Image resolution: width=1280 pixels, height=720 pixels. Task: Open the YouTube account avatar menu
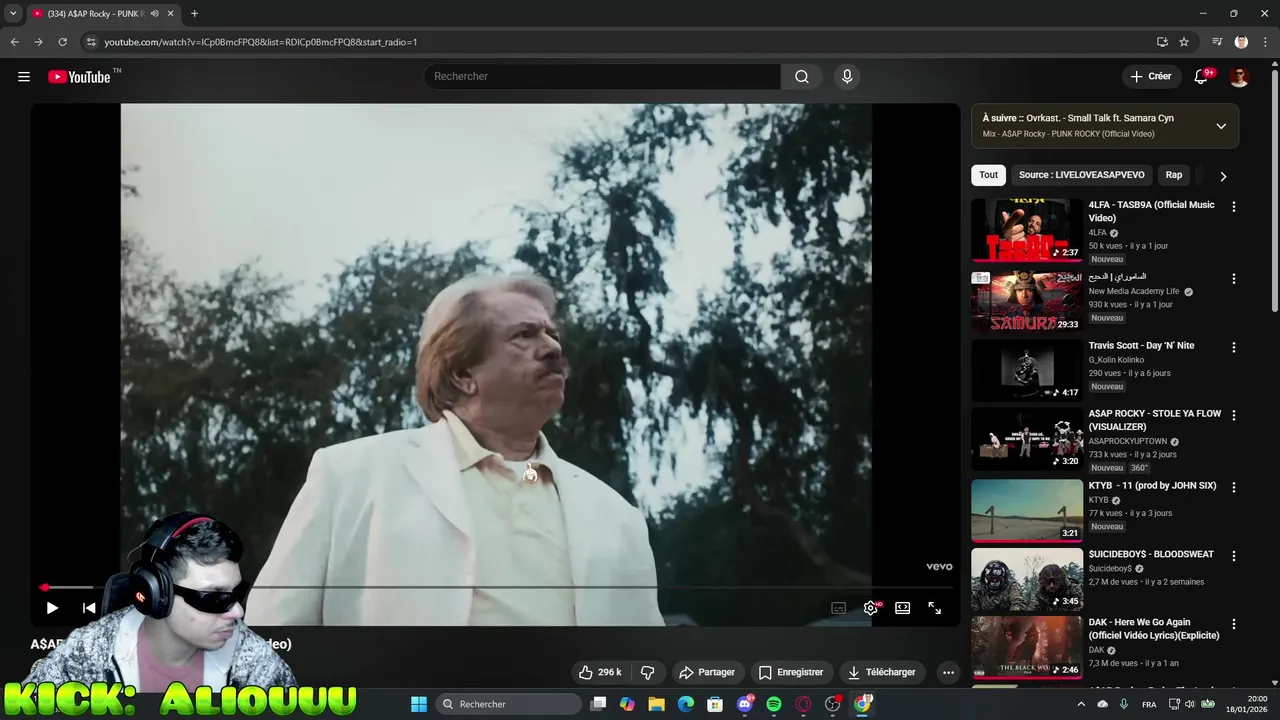coord(1239,77)
